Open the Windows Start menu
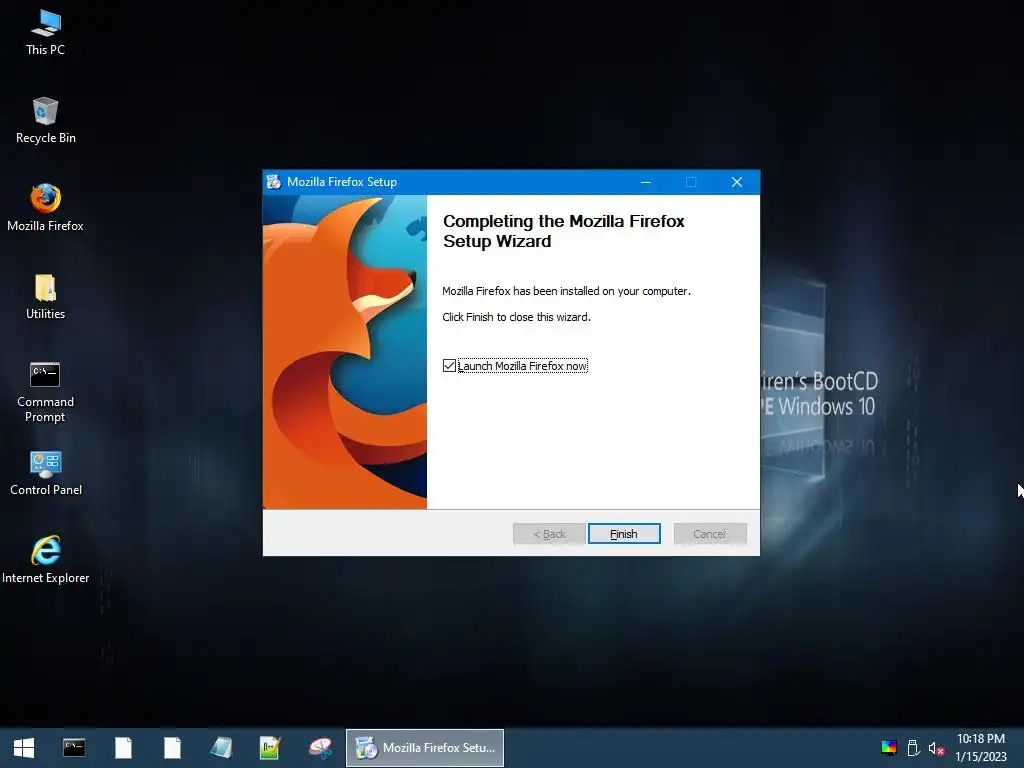The width and height of the screenshot is (1024, 768). coord(24,748)
